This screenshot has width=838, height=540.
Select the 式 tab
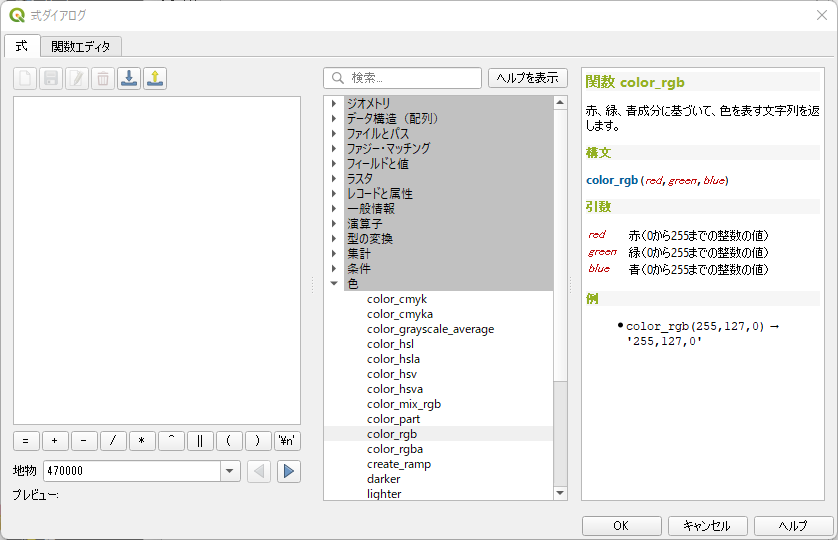[x=22, y=46]
